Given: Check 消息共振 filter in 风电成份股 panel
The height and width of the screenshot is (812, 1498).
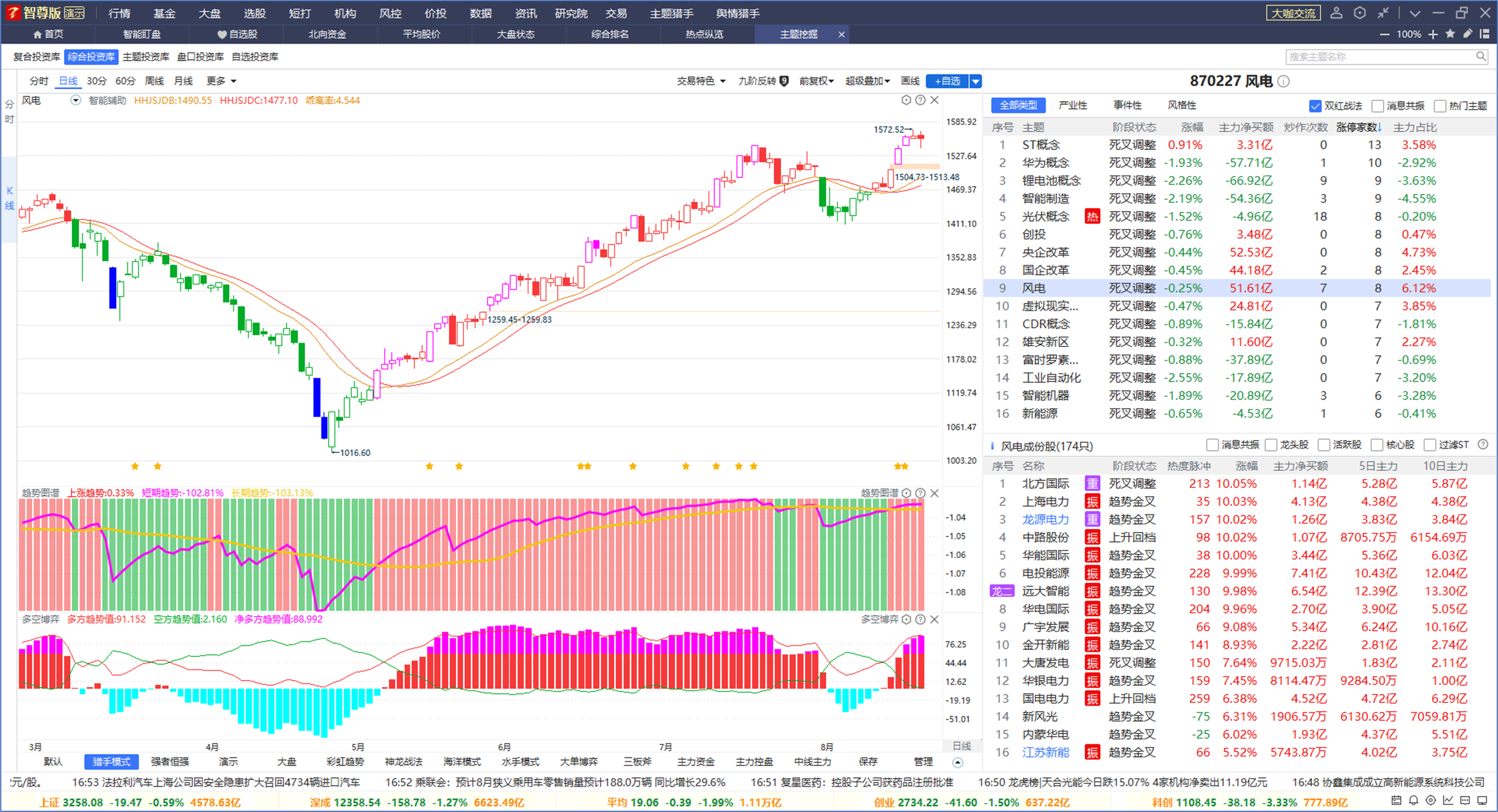Looking at the screenshot, I should [x=1212, y=445].
